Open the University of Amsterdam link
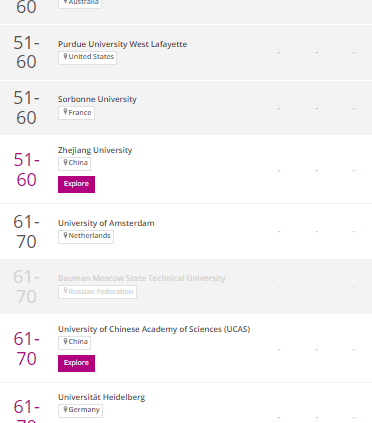The width and height of the screenshot is (372, 423). coord(106,223)
